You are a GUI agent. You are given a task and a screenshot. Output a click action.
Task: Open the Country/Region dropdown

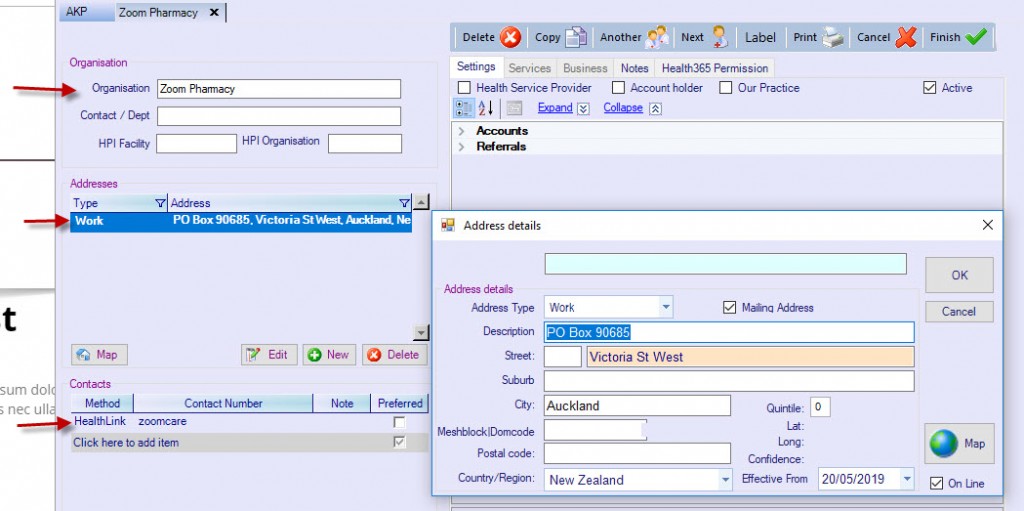click(x=726, y=480)
